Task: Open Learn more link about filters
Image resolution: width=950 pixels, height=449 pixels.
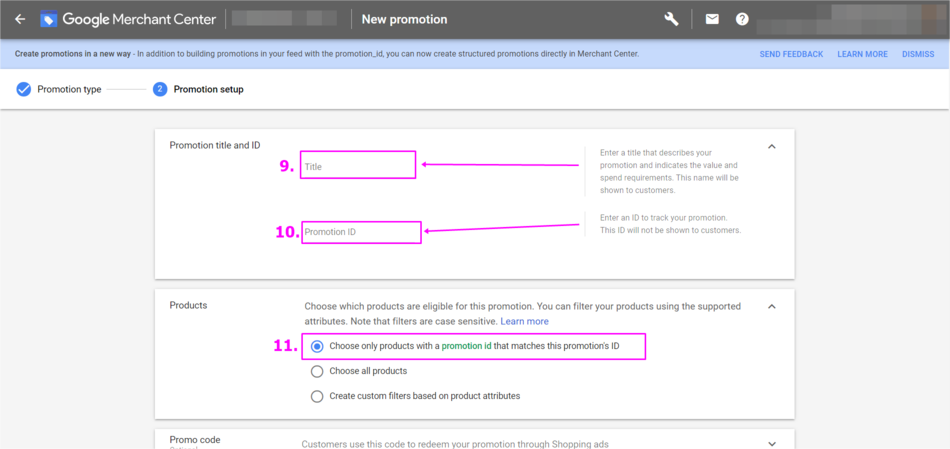Action: 524,321
